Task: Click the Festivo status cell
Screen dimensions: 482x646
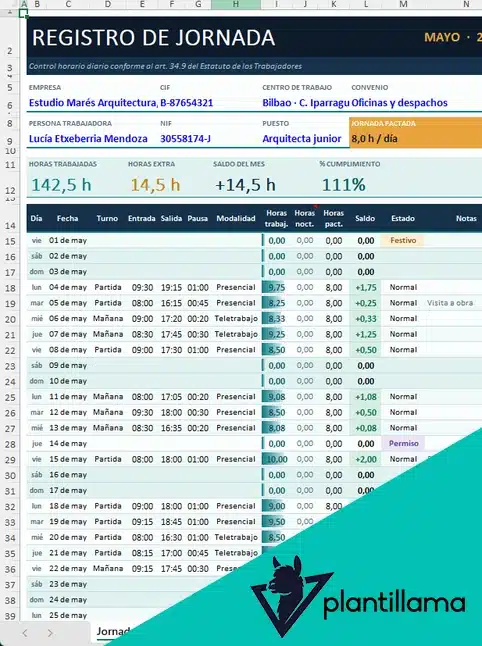Action: pos(403,240)
